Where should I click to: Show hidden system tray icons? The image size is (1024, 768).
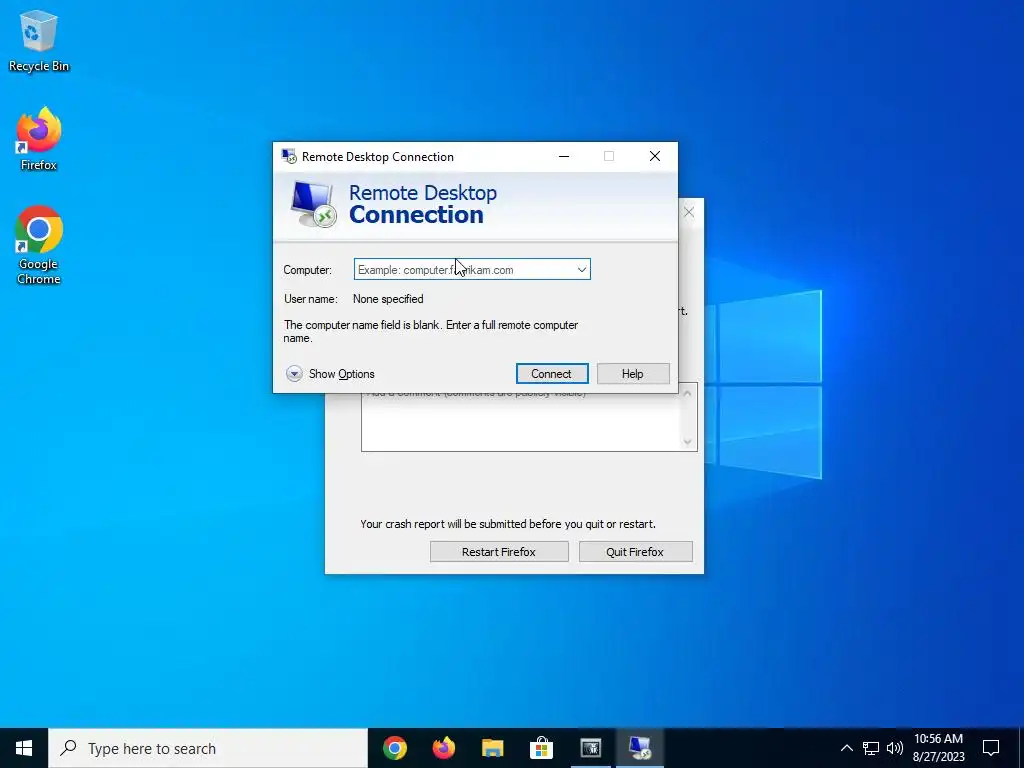[x=846, y=748]
